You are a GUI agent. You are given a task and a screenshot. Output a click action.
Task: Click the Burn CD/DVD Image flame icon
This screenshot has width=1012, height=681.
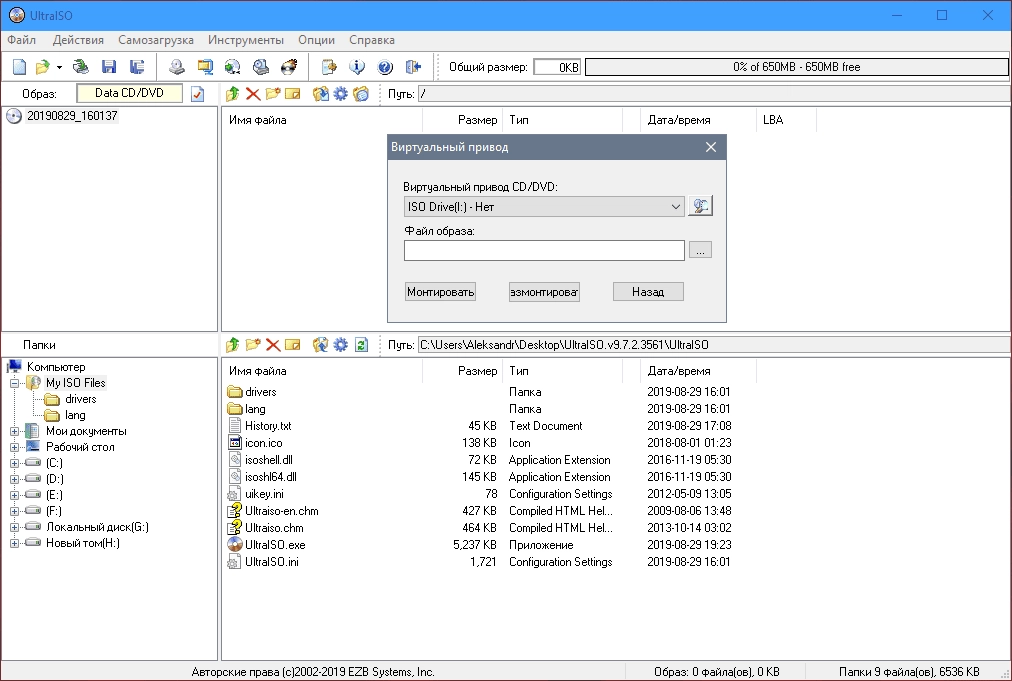[289, 66]
